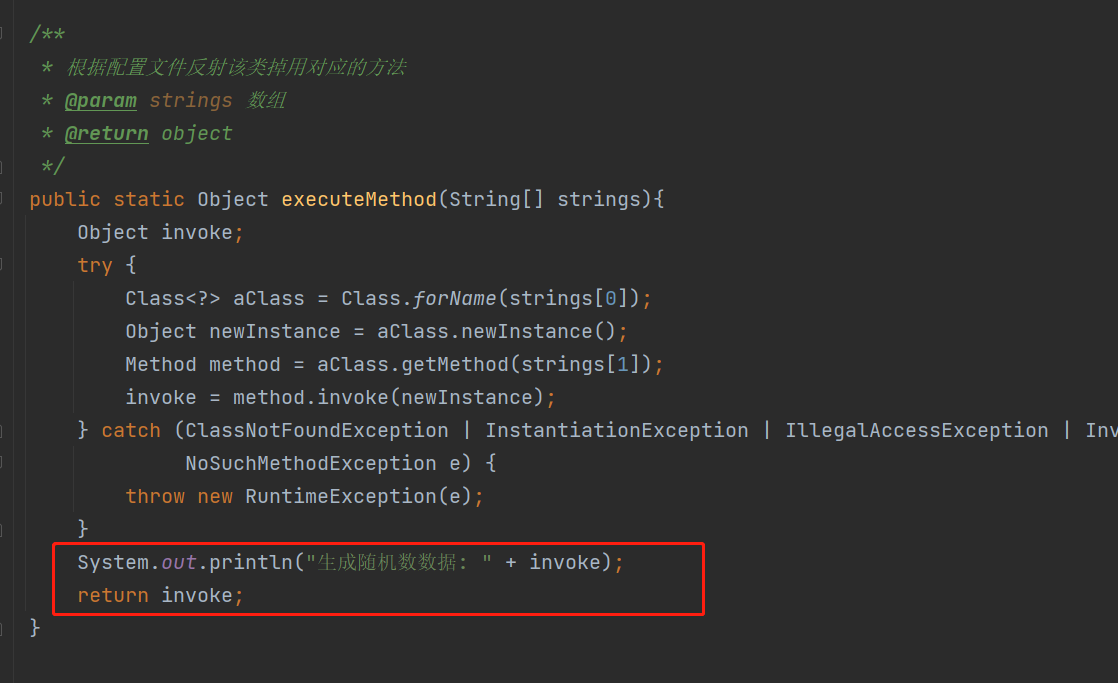
Task: Click ClassNotFoundException in the catch clause
Action: [317, 430]
